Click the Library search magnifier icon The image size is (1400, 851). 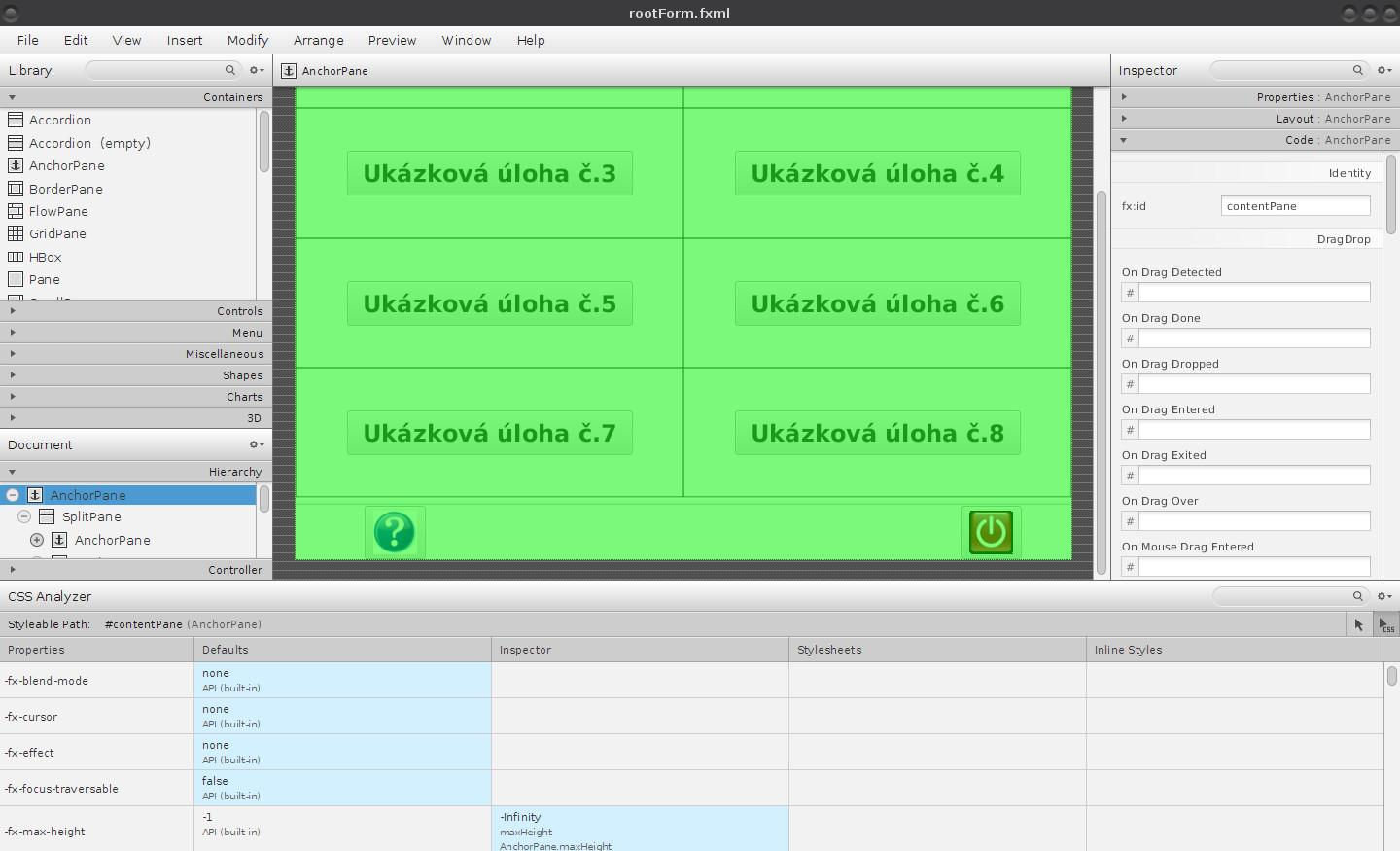(230, 70)
